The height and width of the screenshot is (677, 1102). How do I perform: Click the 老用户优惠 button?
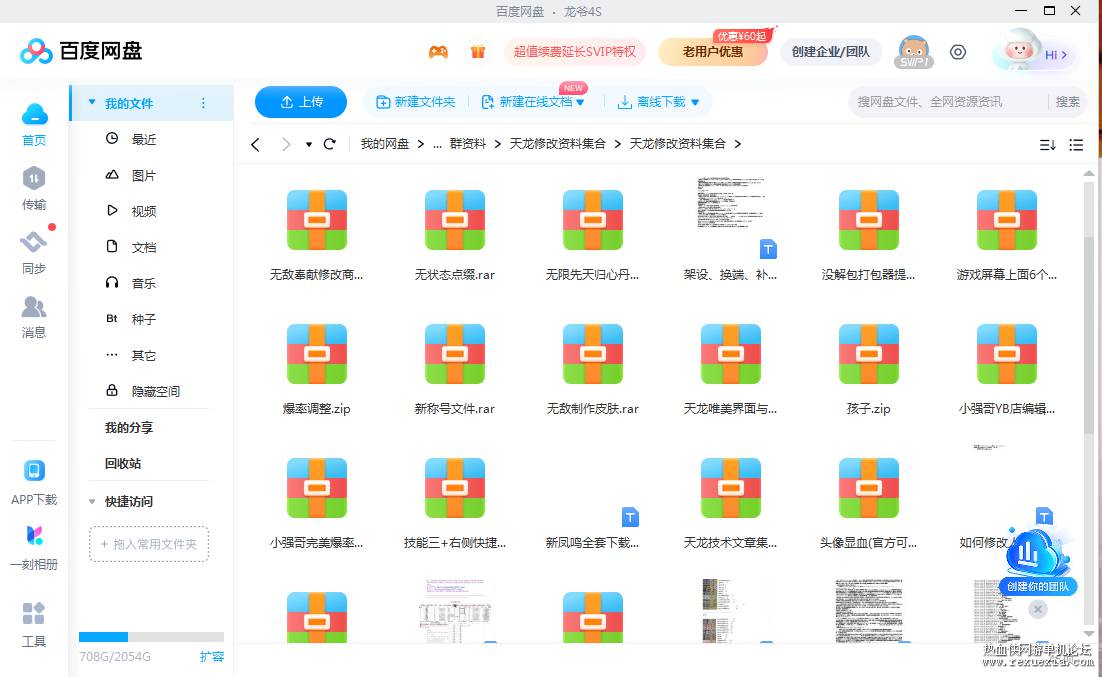point(713,52)
